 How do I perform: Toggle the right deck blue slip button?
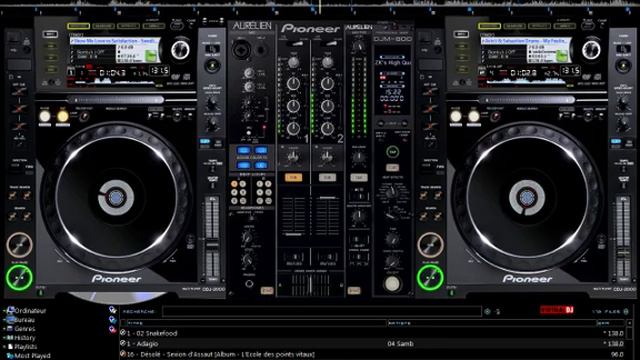point(616,142)
